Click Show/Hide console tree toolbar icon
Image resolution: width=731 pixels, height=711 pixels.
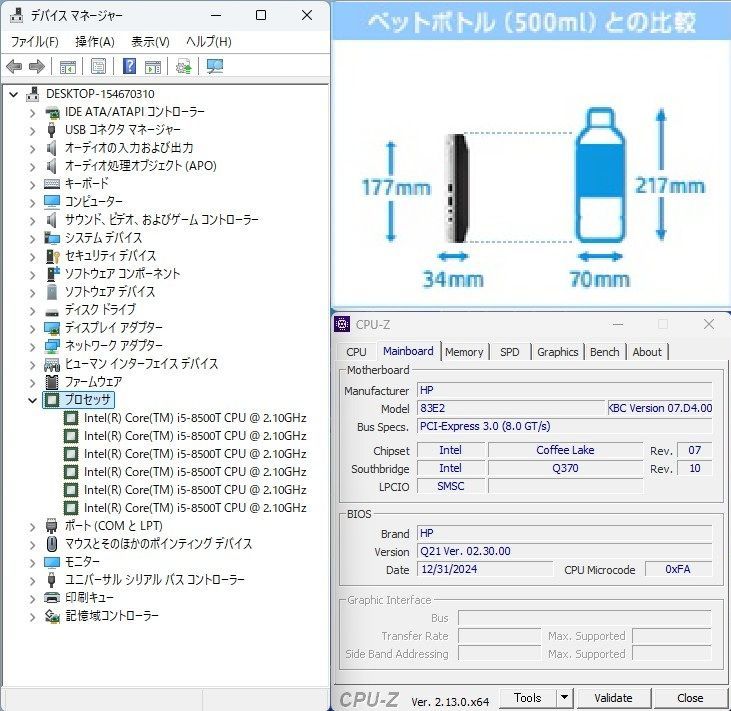67,67
